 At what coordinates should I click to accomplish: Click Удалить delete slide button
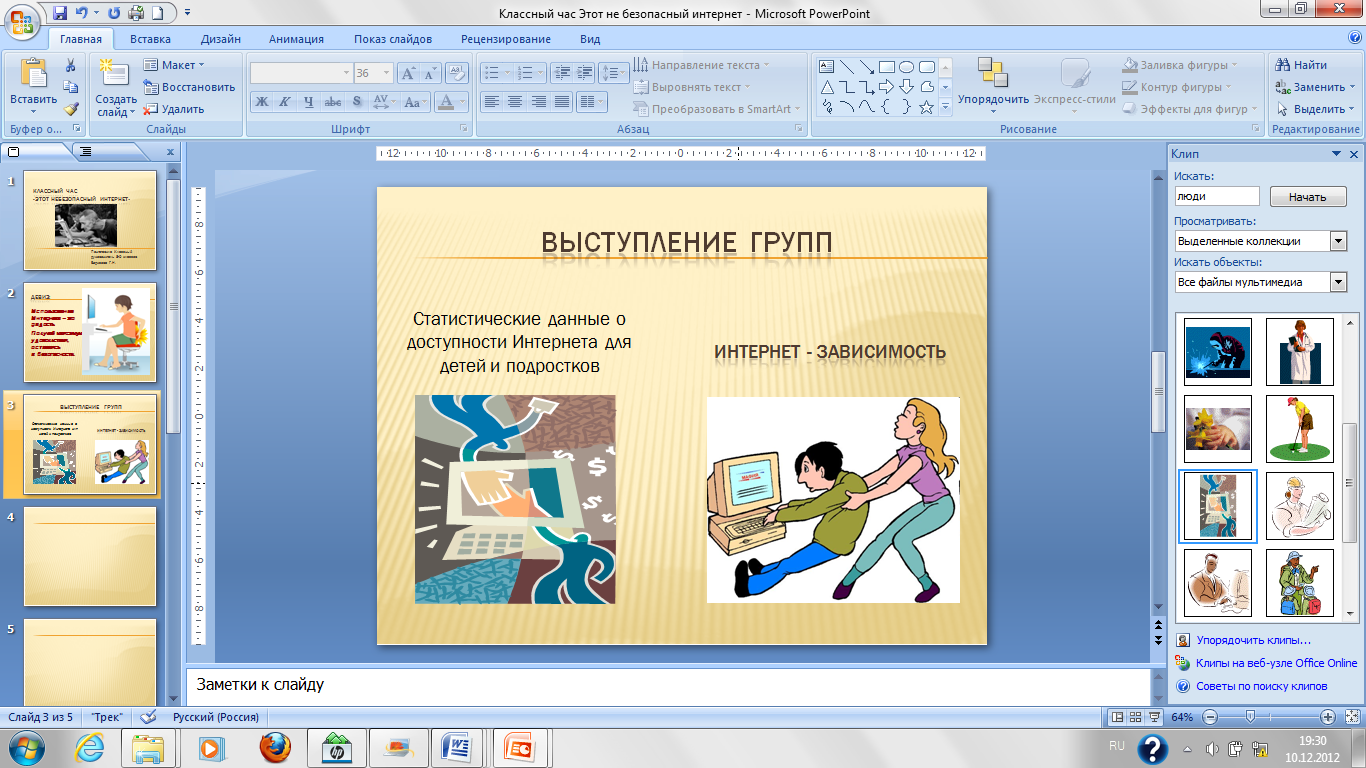[173, 109]
